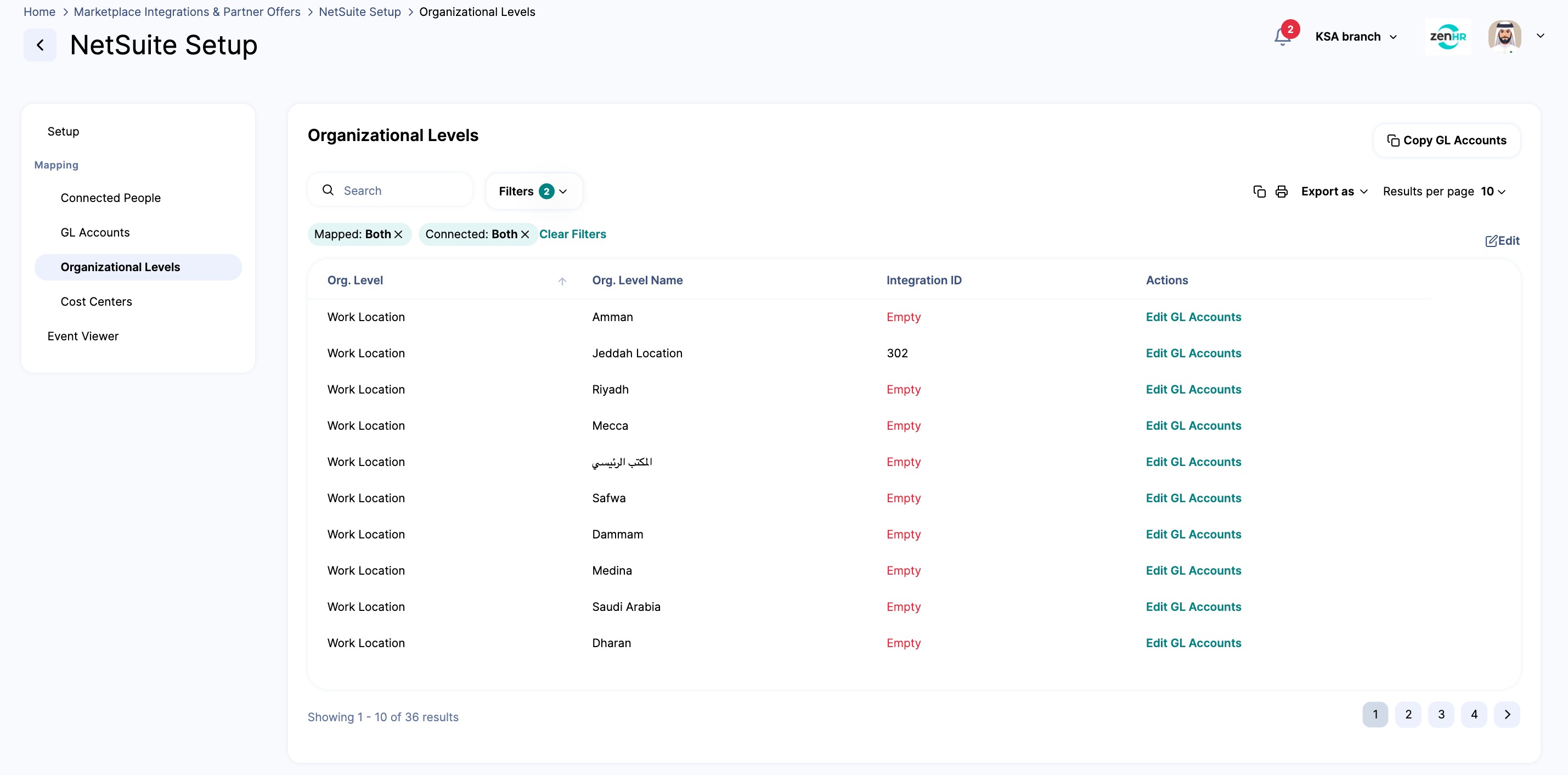The image size is (1568, 775).
Task: Edit GL Accounts for المكتب الرئيسي
Action: 1193,462
